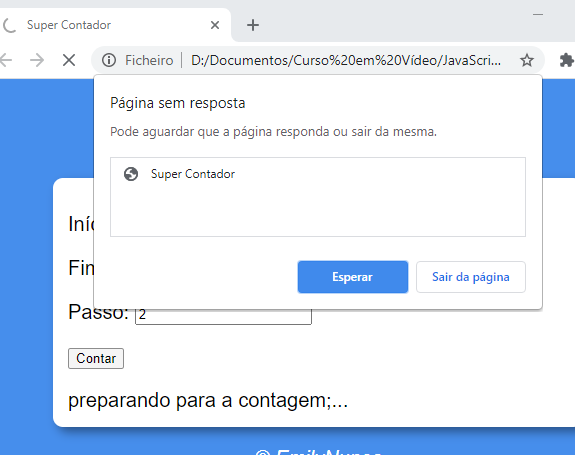Click the 'preparando para a contagem' text
The image size is (575, 455).
tap(208, 400)
